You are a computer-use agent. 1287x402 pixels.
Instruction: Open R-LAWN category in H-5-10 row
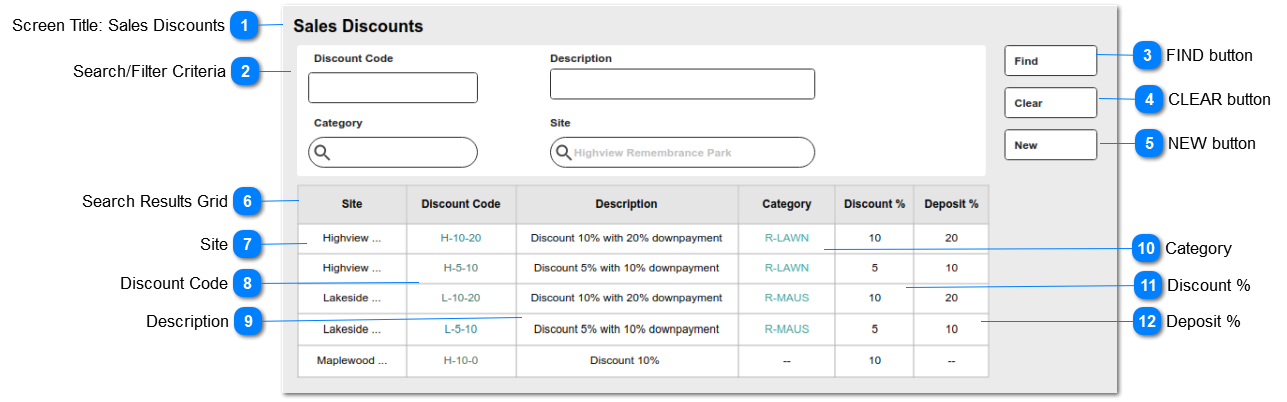point(787,268)
